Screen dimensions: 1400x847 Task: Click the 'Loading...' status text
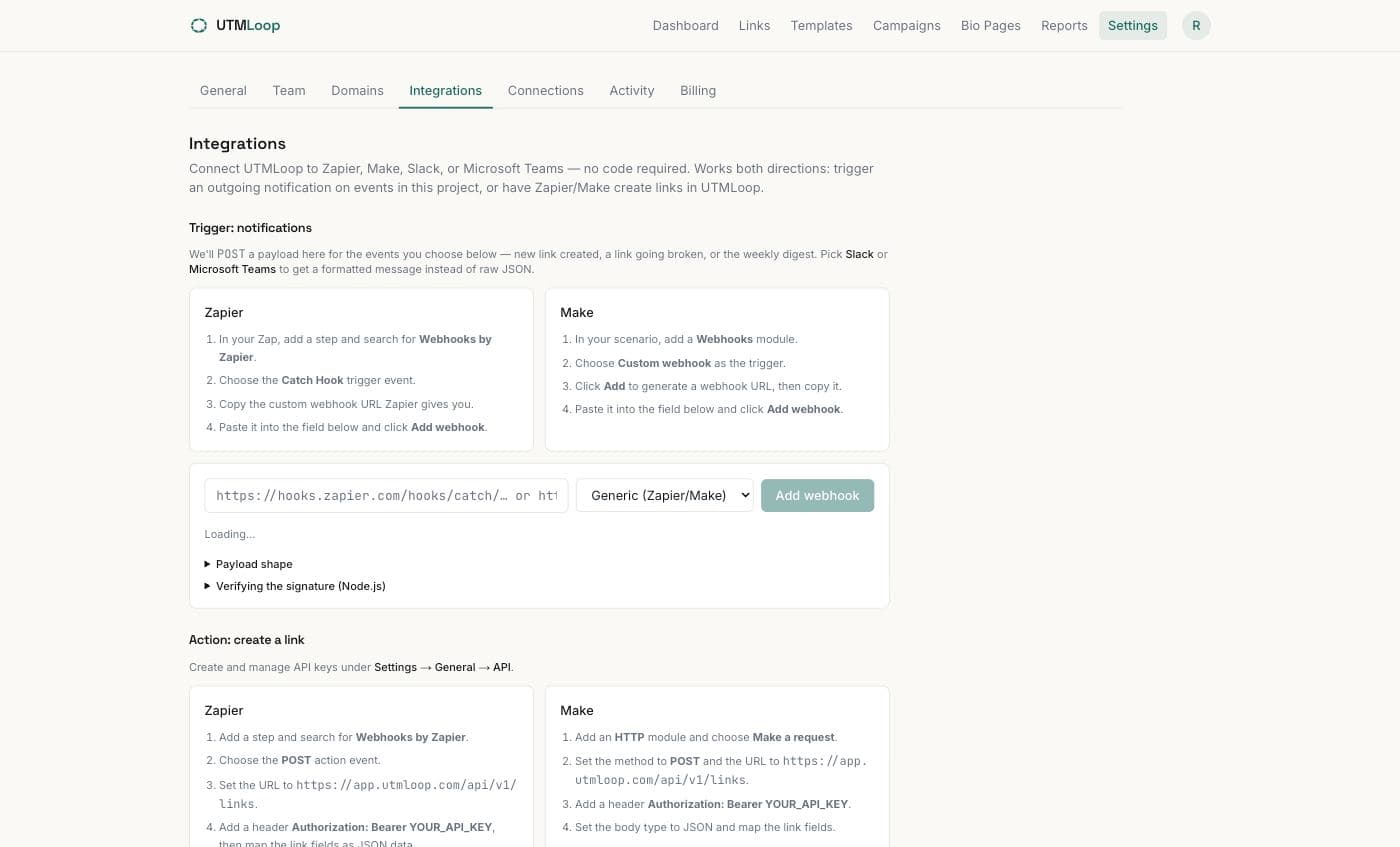(229, 534)
